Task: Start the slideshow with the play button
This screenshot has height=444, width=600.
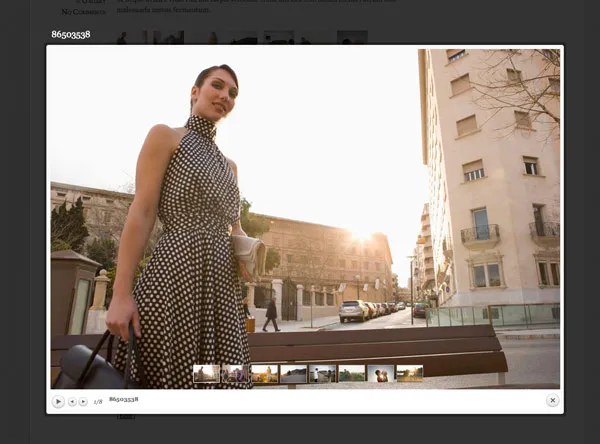Action: click(x=58, y=401)
